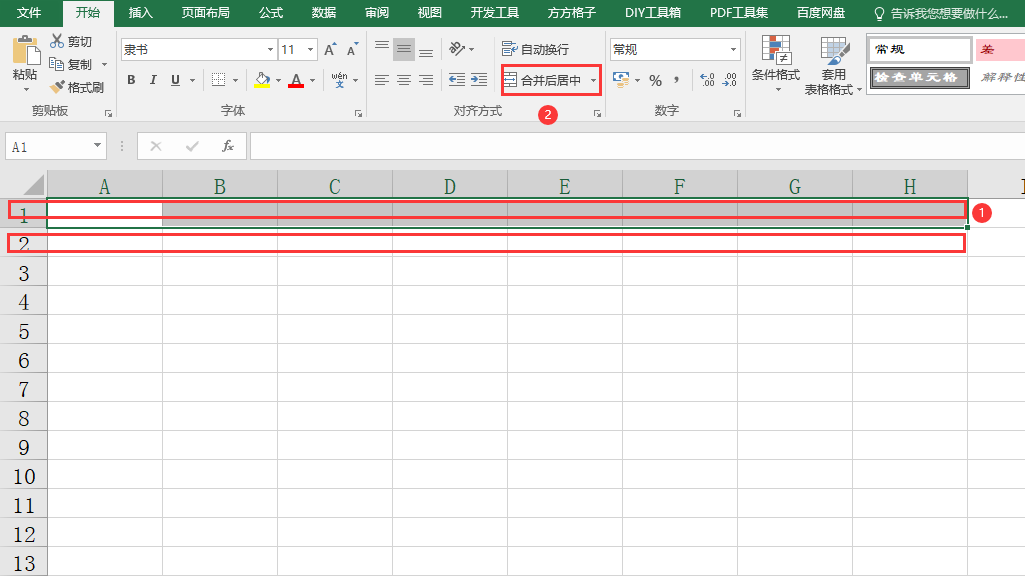Select row 5 header
The width and height of the screenshot is (1025, 576).
pyautogui.click(x=24, y=331)
